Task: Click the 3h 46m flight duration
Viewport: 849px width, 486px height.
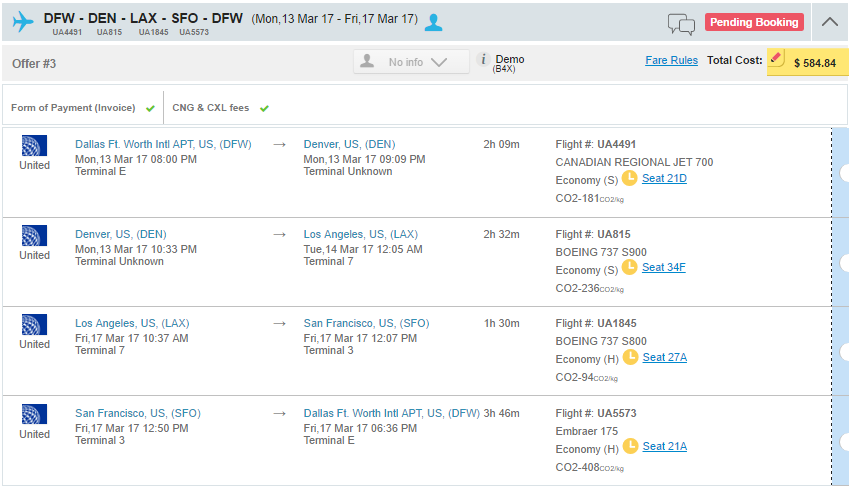Action: [501, 413]
